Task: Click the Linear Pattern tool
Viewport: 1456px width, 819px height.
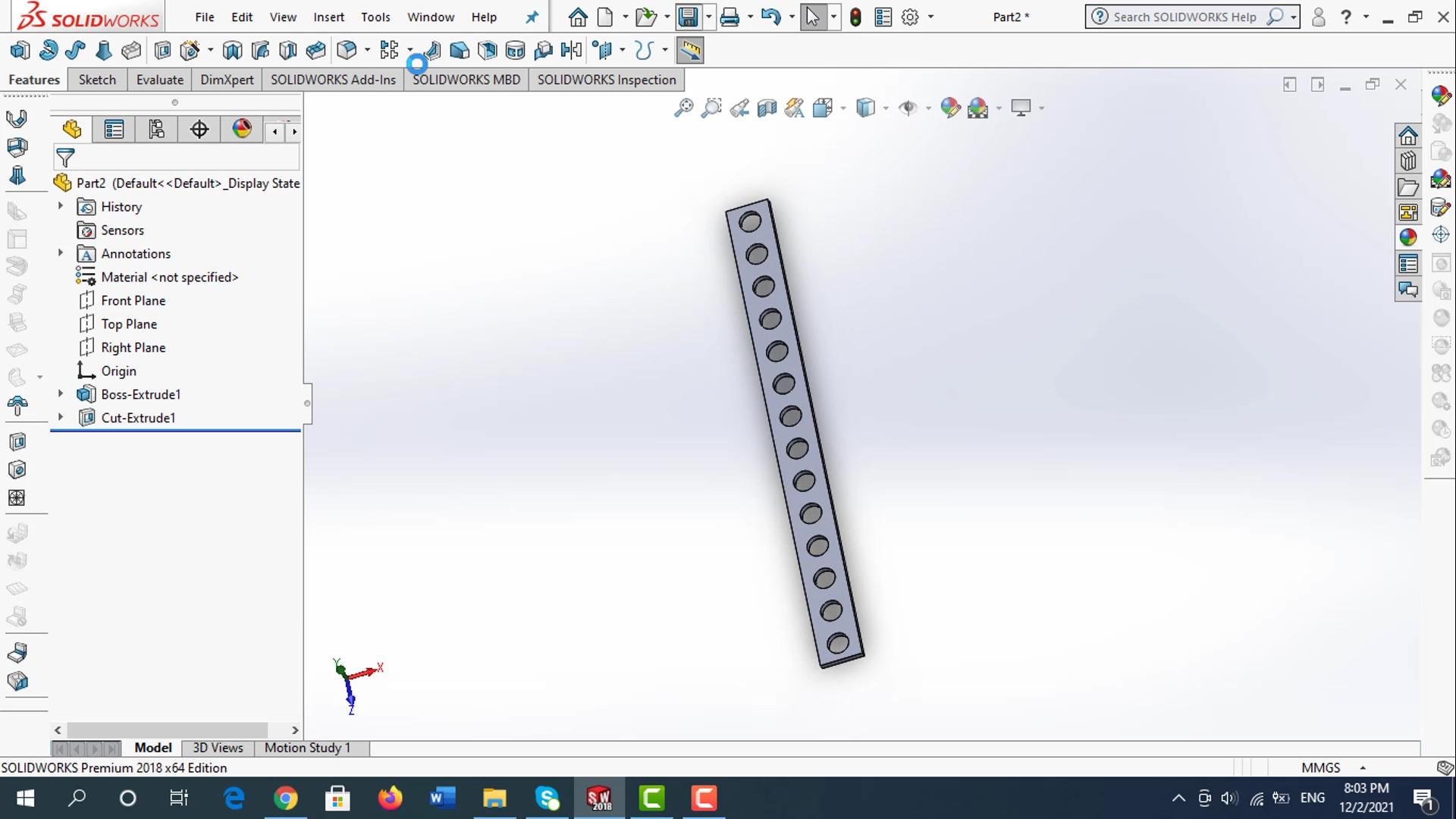Action: pos(389,51)
